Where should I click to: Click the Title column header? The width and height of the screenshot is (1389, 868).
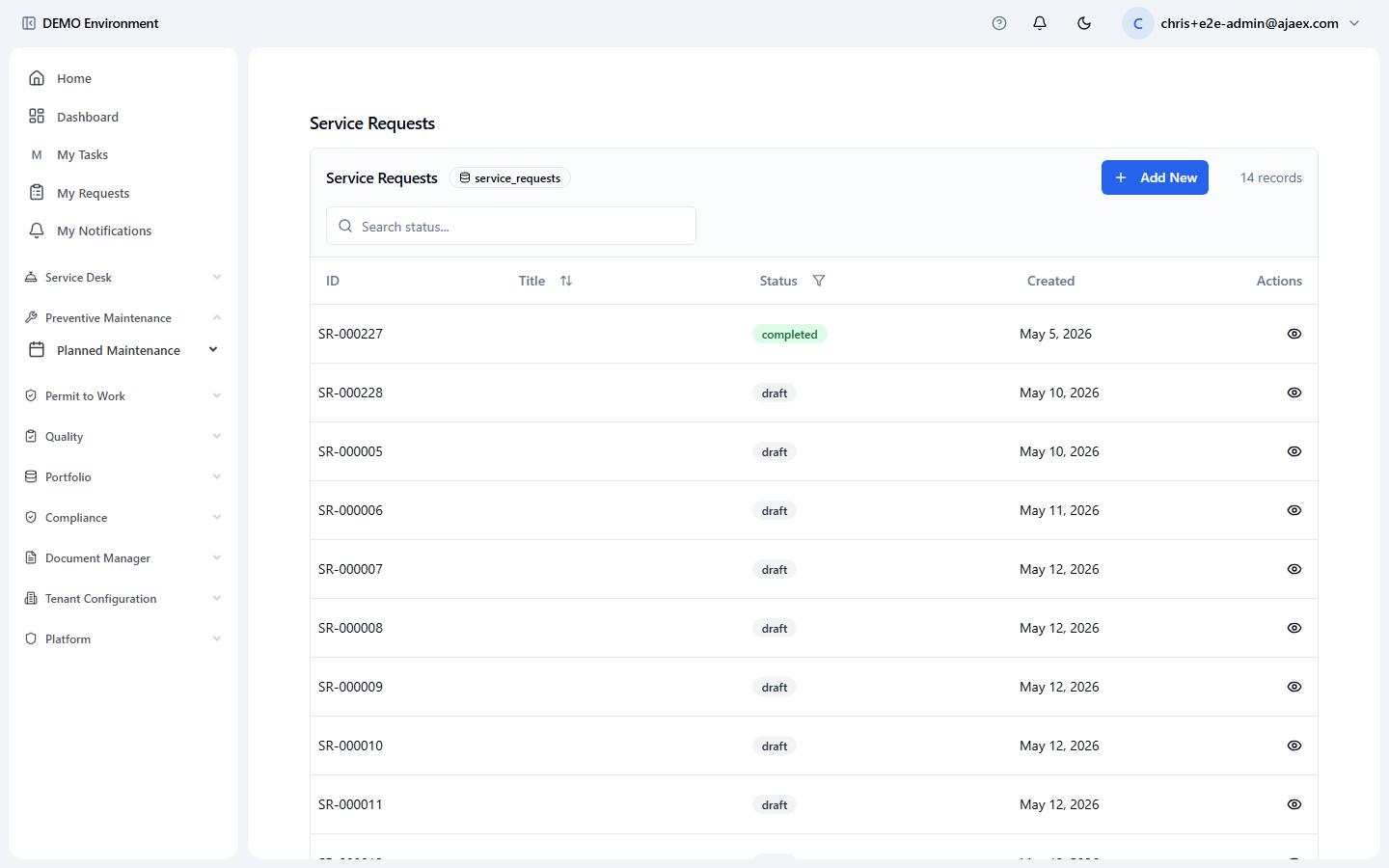coord(531,281)
